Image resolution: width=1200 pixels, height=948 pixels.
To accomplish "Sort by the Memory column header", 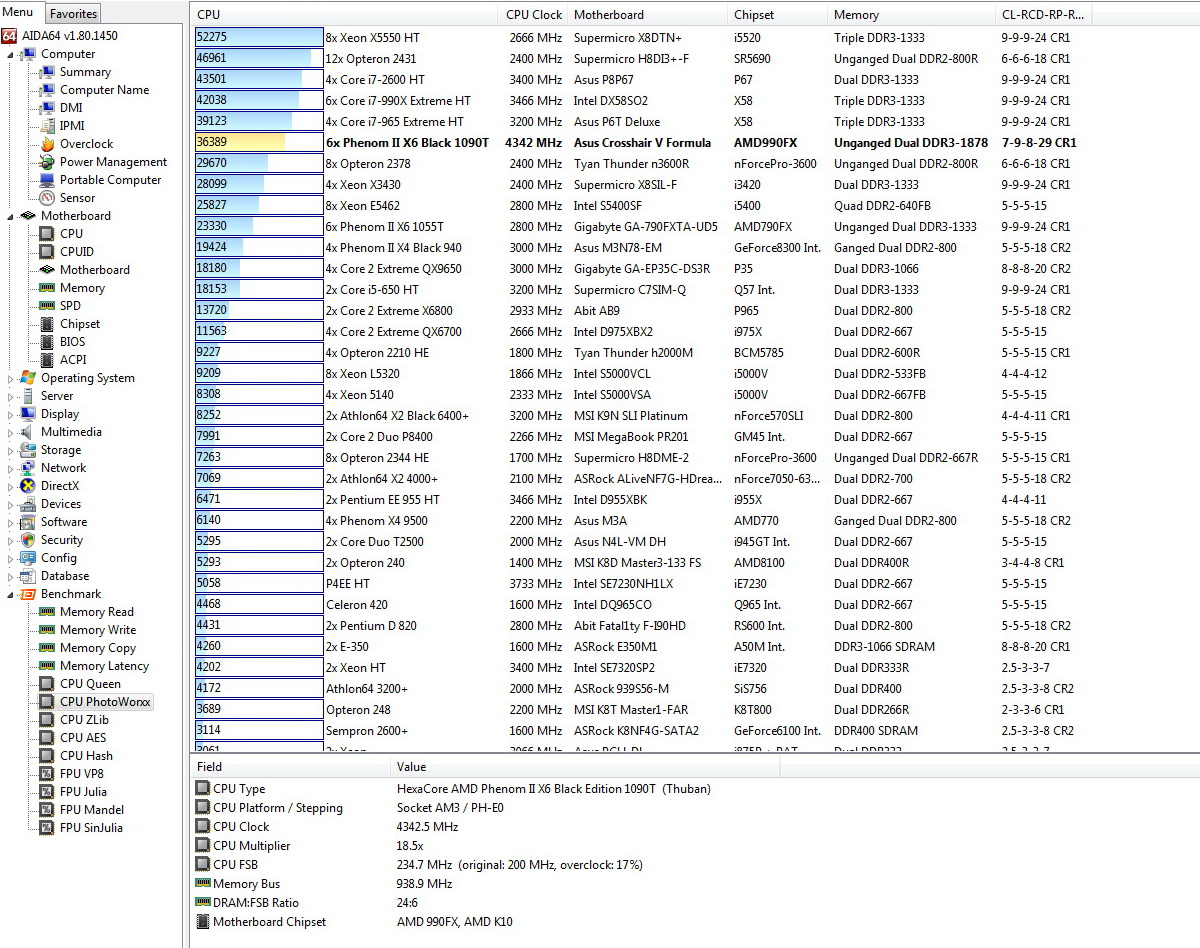I will 911,15.
